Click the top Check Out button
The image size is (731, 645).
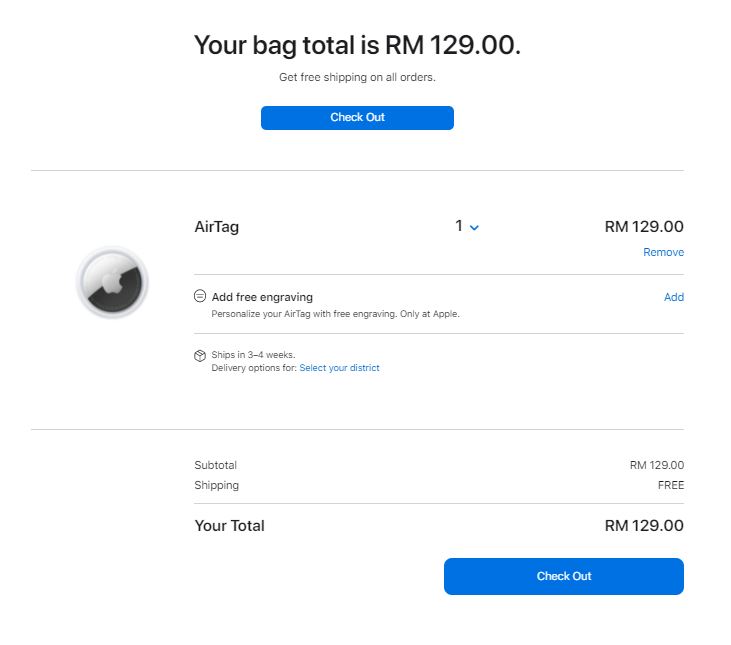click(357, 118)
